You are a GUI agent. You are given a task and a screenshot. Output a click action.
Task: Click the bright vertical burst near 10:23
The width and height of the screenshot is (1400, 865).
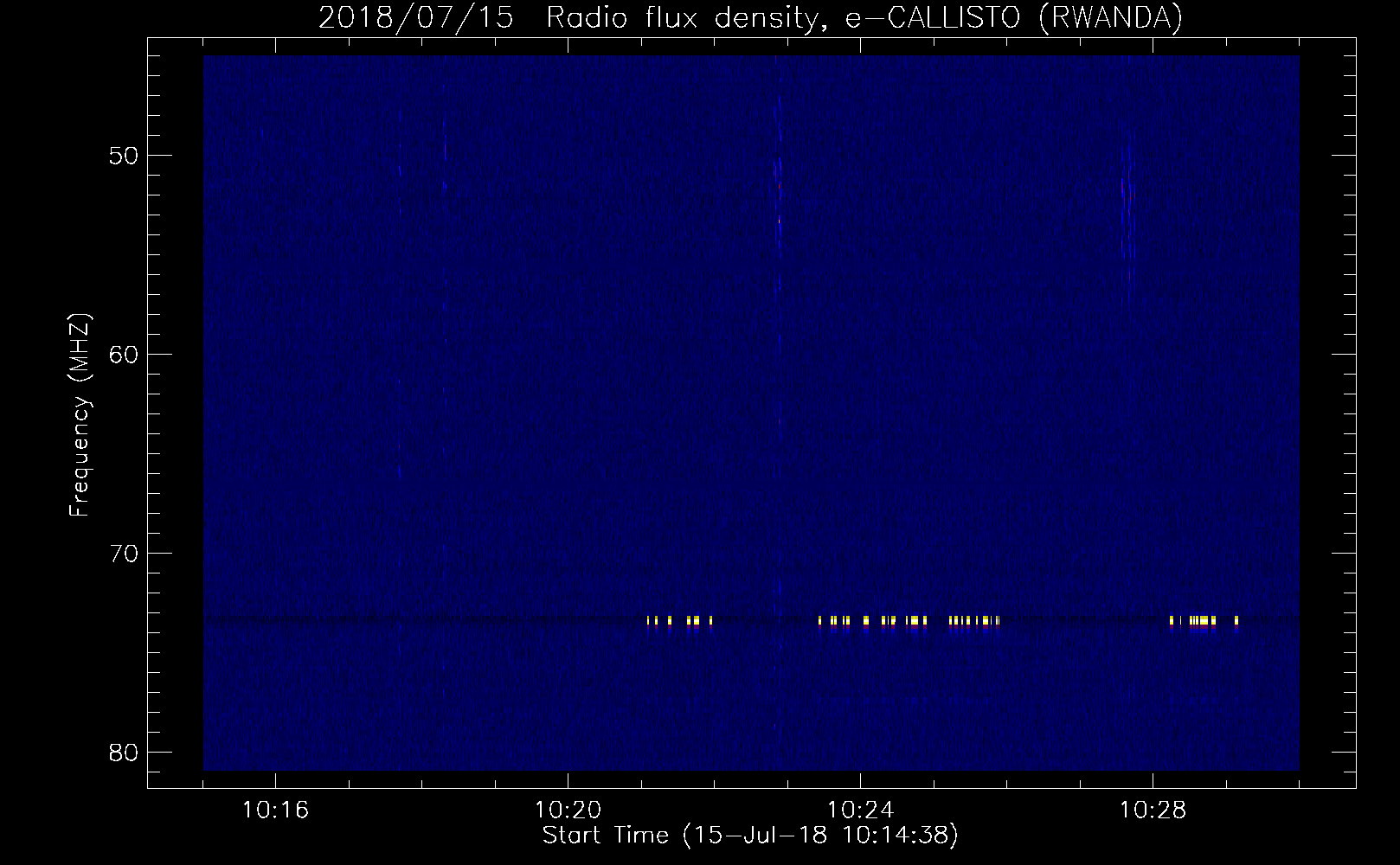pos(779,190)
